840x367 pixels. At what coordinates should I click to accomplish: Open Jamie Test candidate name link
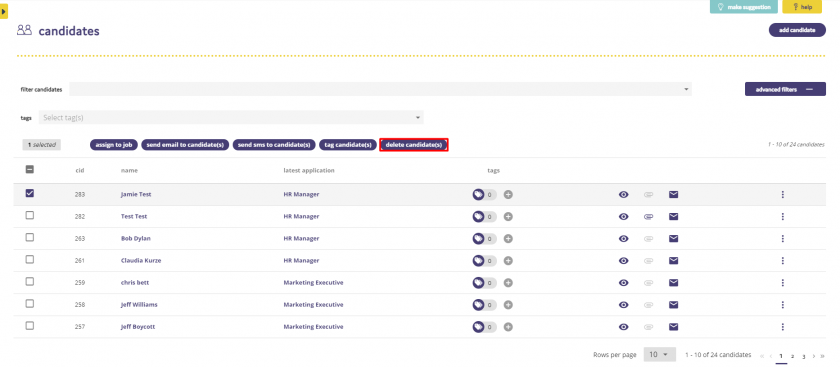pos(136,194)
